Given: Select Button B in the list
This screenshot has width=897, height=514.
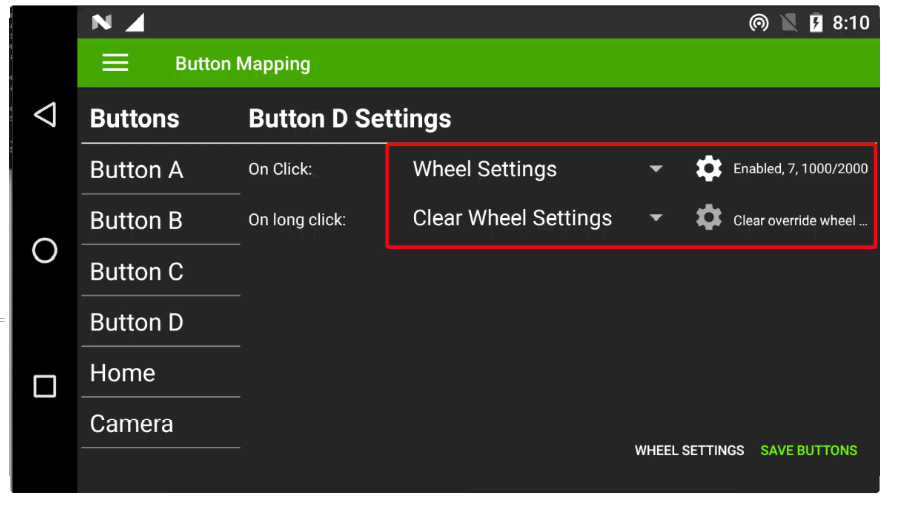Looking at the screenshot, I should 160,221.
